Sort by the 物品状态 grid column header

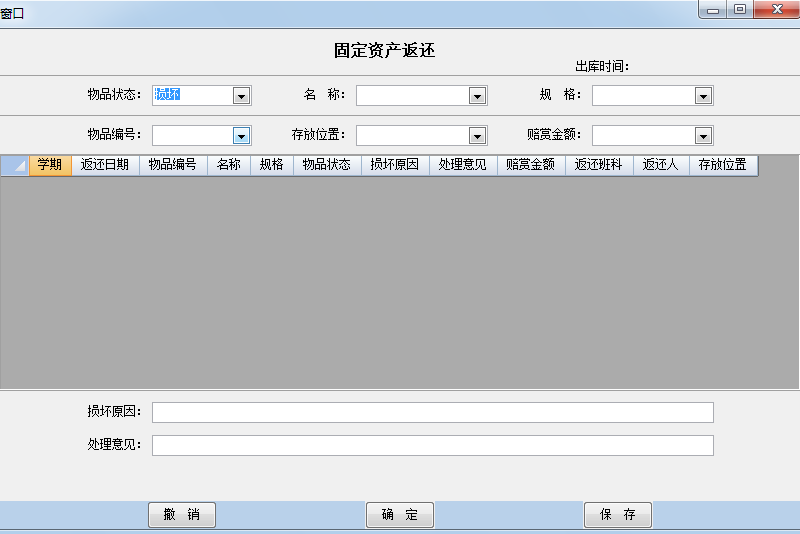coord(327,166)
